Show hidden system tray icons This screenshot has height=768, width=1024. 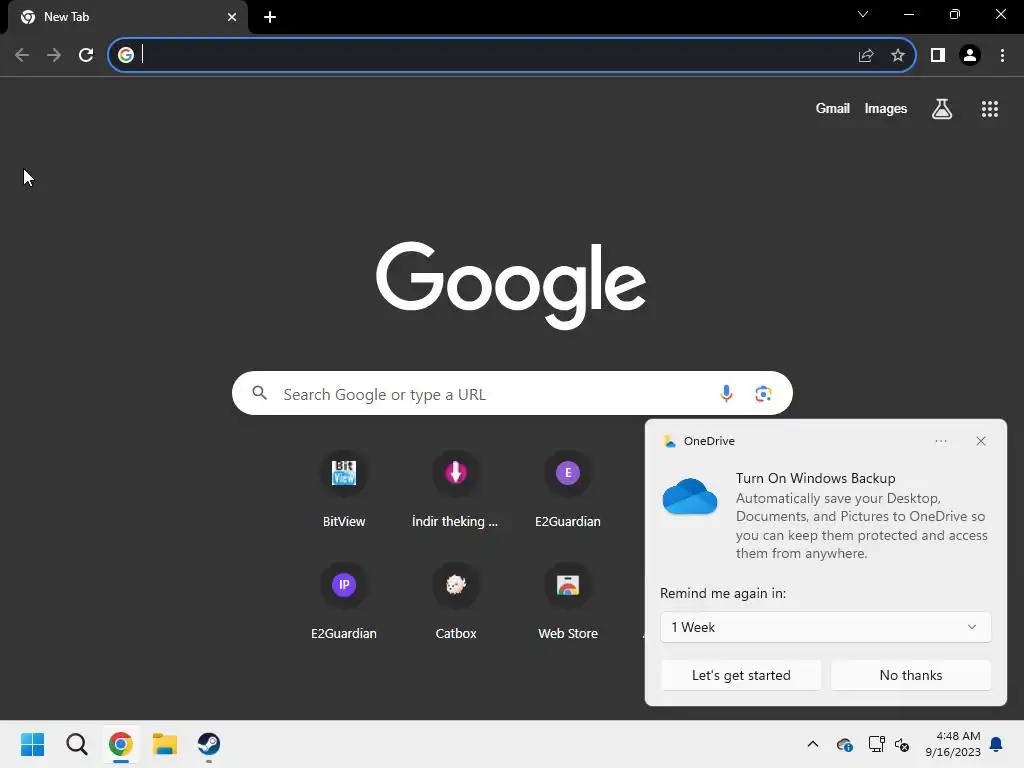[813, 744]
